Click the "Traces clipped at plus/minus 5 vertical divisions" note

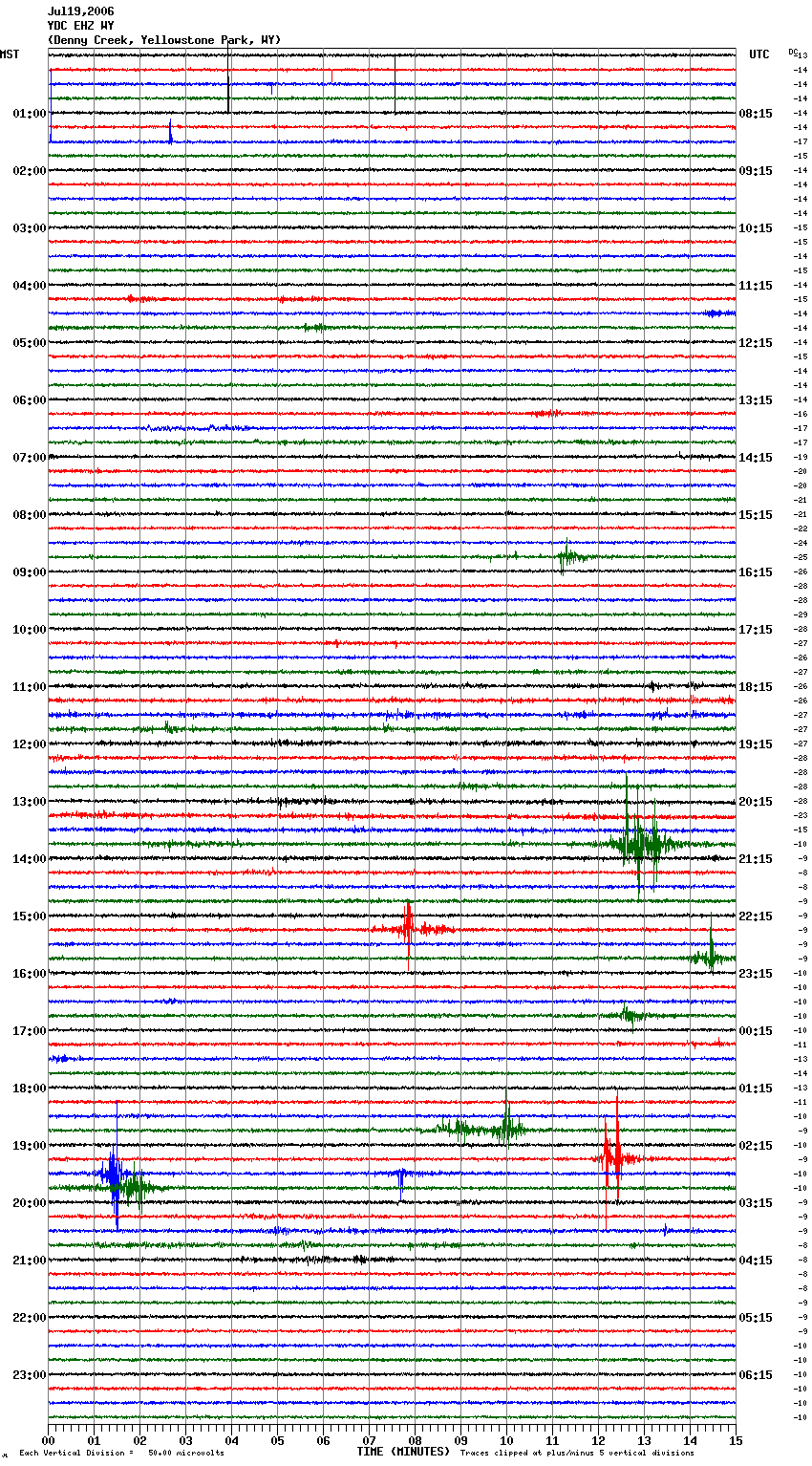point(577,1453)
